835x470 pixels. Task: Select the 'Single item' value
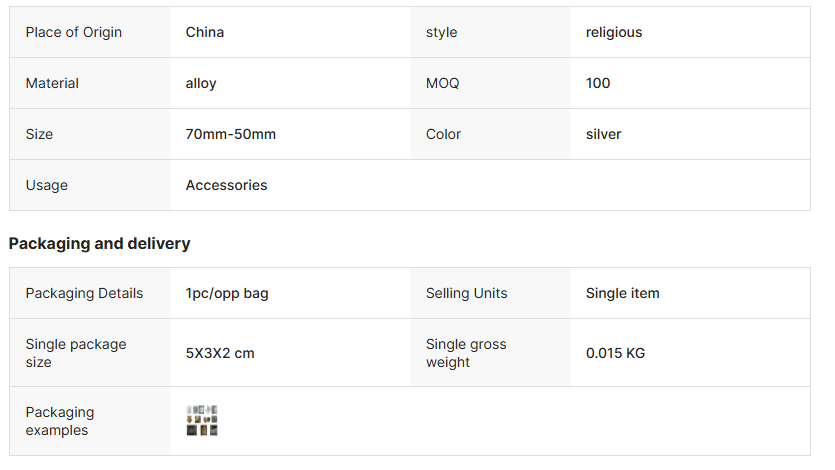[623, 293]
